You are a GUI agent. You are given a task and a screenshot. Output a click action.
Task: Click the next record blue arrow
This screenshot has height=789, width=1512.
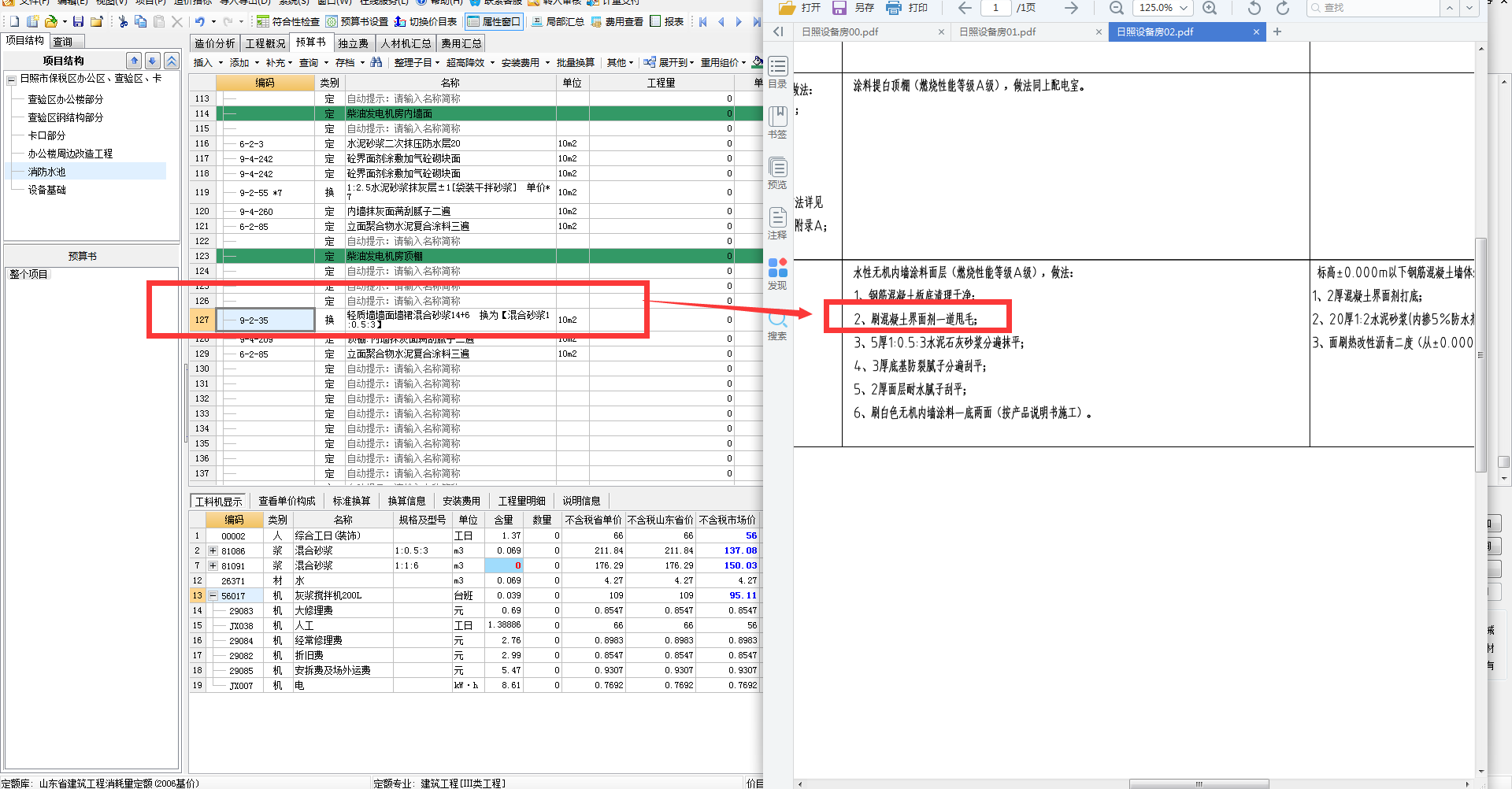pyautogui.click(x=739, y=22)
